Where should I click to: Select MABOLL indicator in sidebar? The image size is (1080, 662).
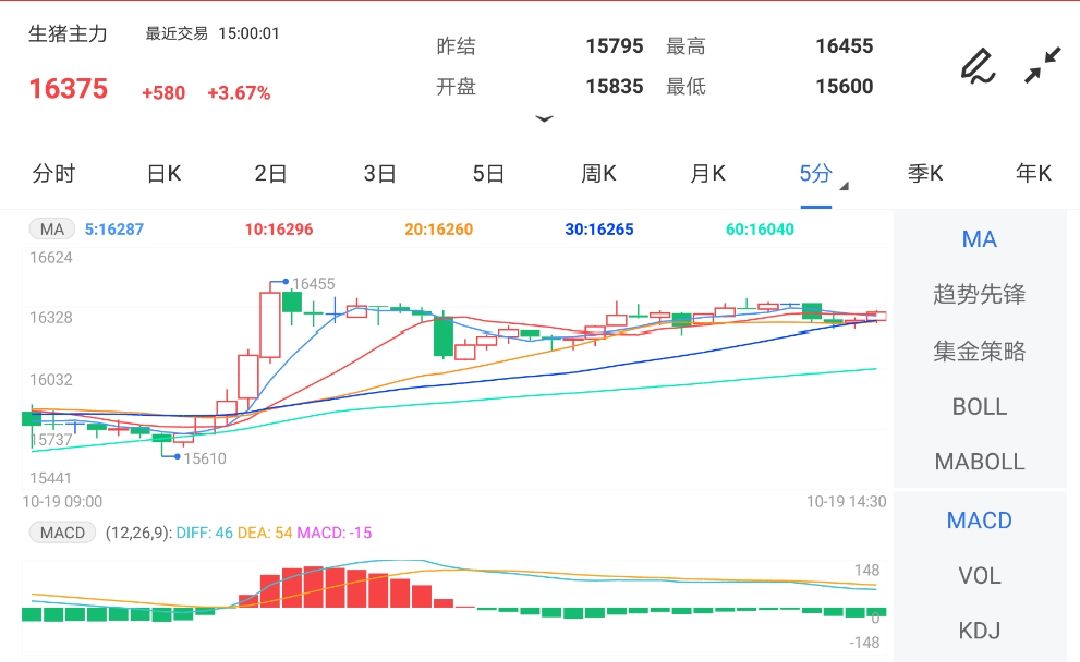pos(979,462)
